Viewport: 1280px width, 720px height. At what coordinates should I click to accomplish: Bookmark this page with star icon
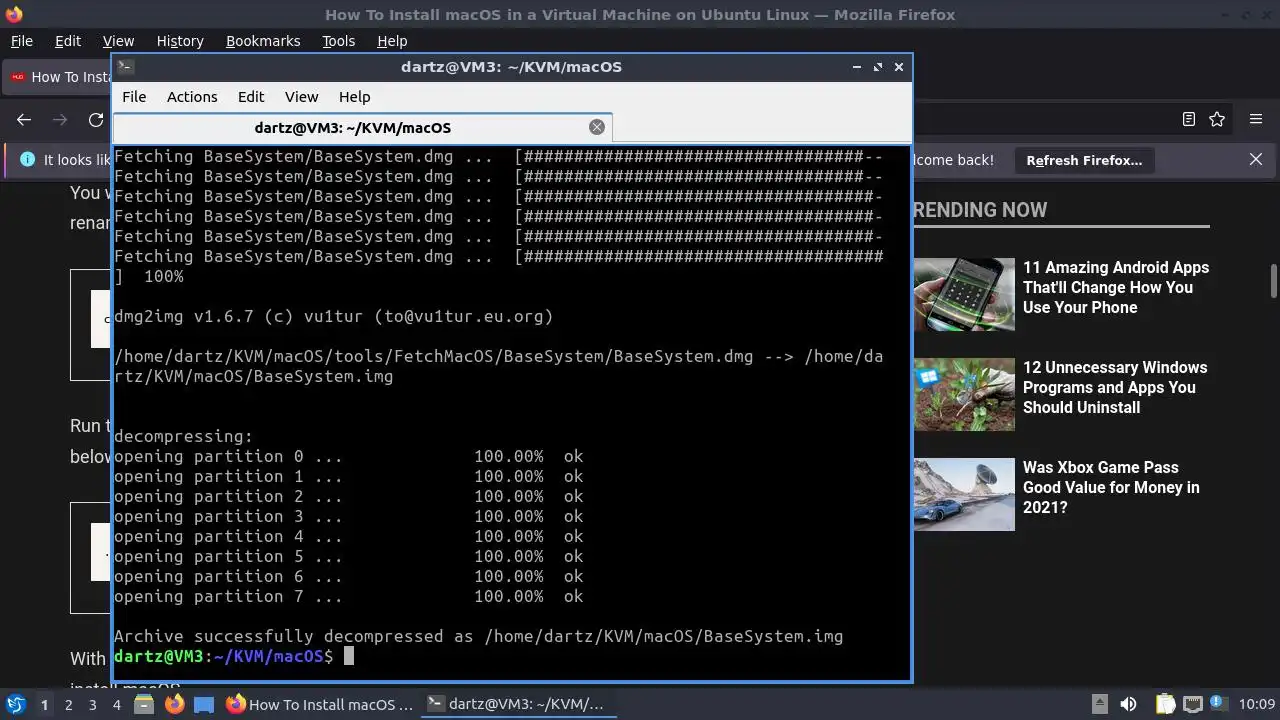1217,119
